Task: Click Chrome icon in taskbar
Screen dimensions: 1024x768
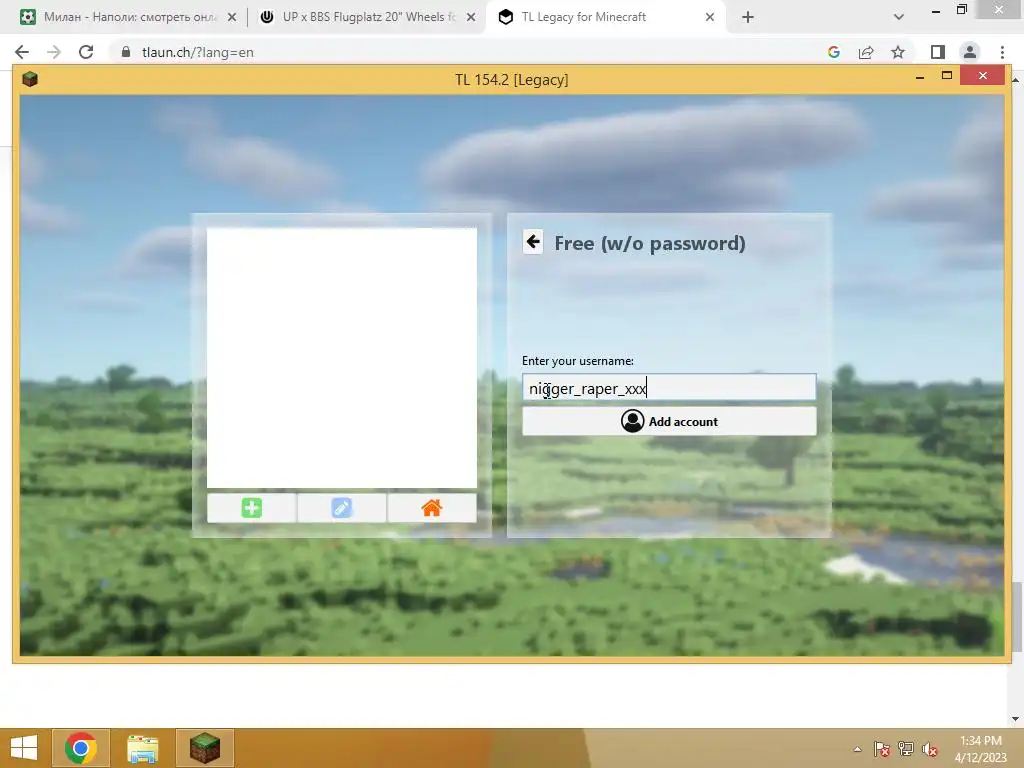Action: 81,748
